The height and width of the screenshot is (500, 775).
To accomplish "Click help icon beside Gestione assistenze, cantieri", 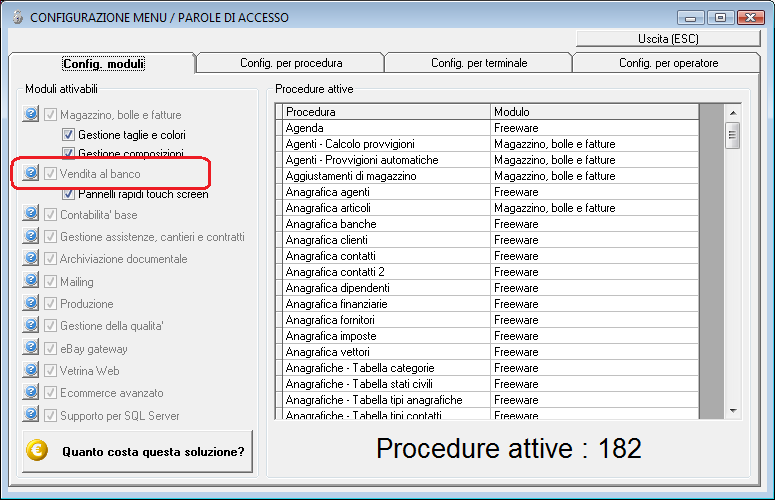I will tap(31, 236).
